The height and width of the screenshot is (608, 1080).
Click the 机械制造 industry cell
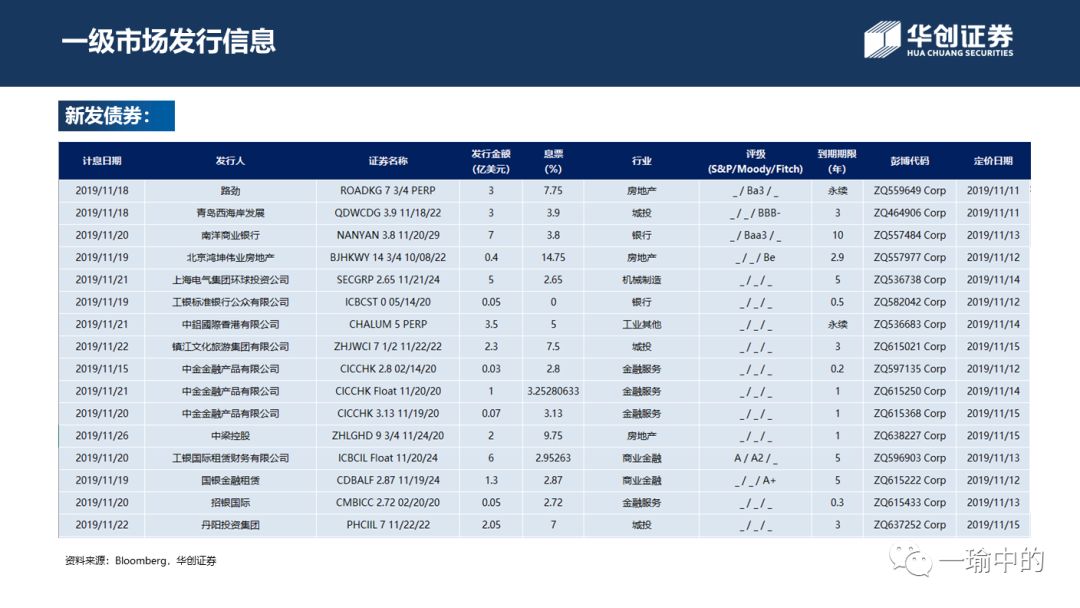click(x=641, y=280)
